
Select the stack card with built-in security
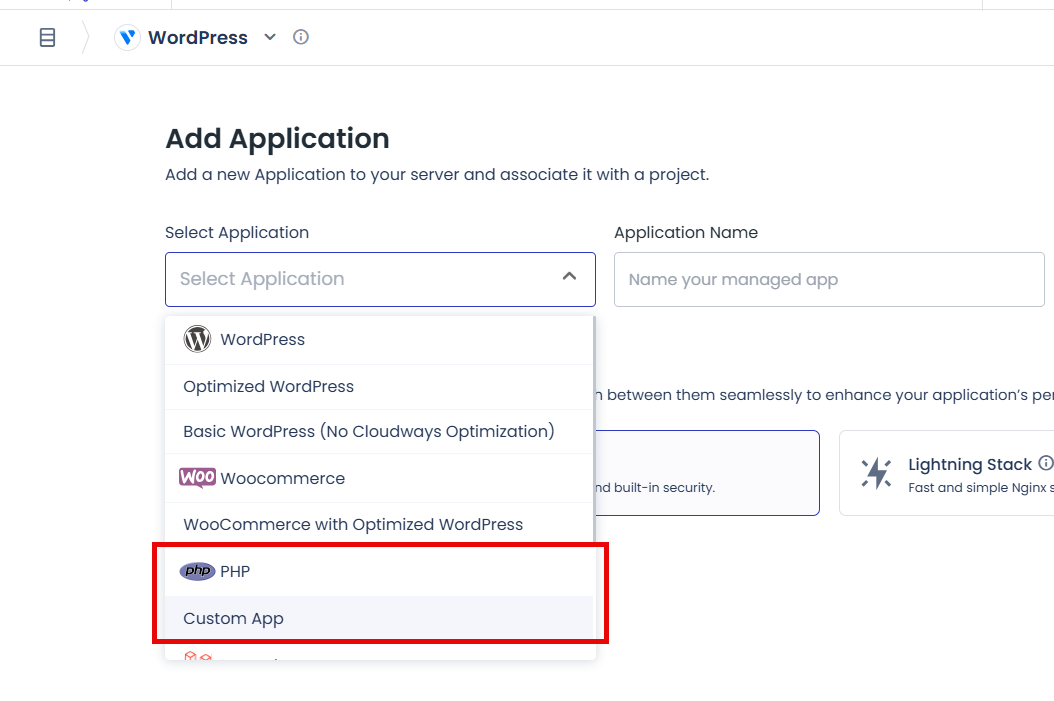coord(707,473)
